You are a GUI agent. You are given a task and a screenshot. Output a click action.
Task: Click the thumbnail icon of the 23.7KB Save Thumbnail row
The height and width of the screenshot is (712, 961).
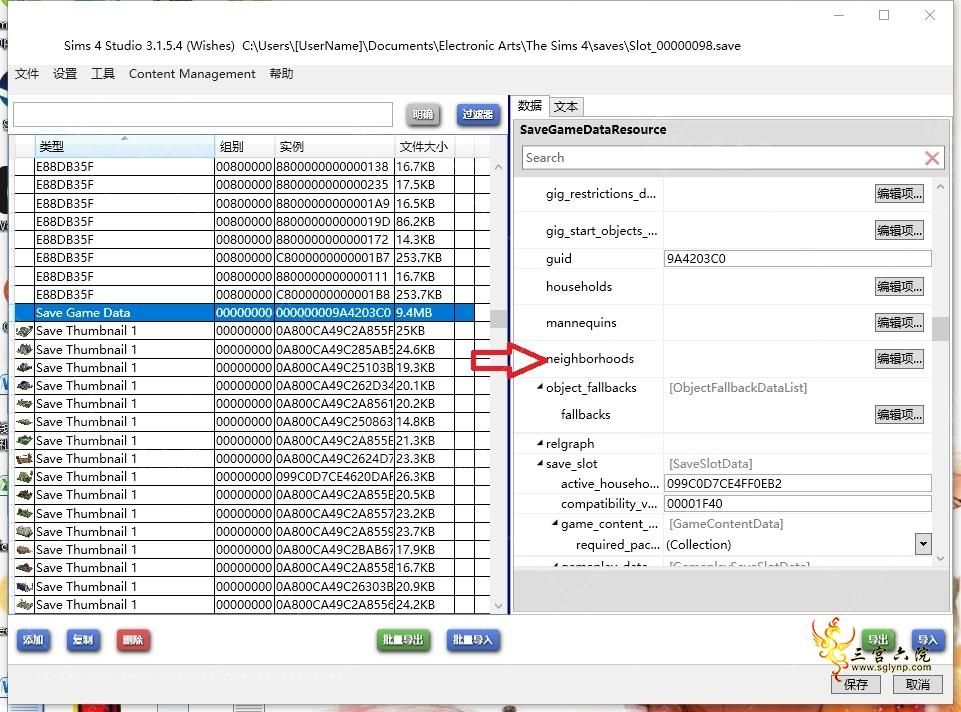[x=24, y=531]
